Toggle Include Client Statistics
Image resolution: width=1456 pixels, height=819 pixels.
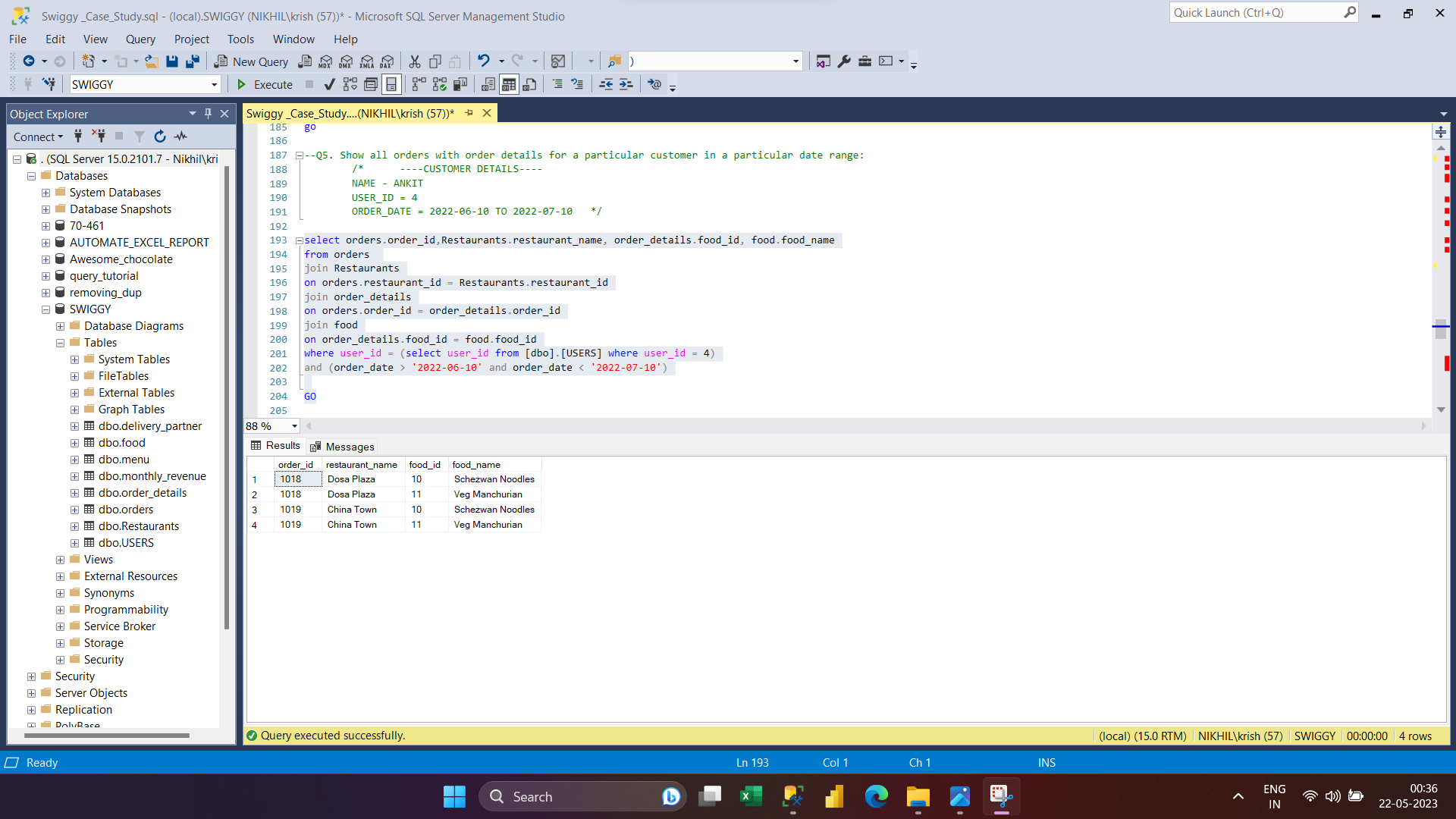pos(460,84)
